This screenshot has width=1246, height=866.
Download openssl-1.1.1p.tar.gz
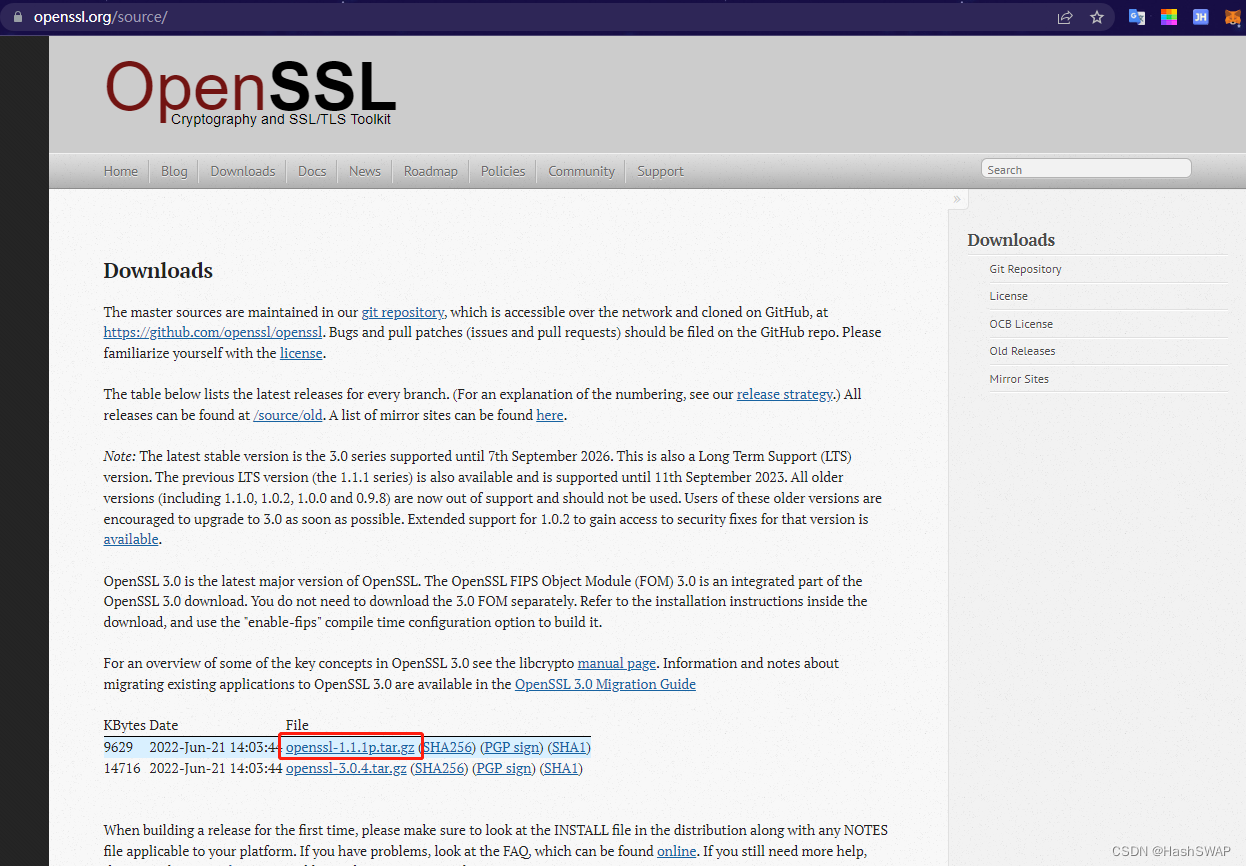pos(350,748)
